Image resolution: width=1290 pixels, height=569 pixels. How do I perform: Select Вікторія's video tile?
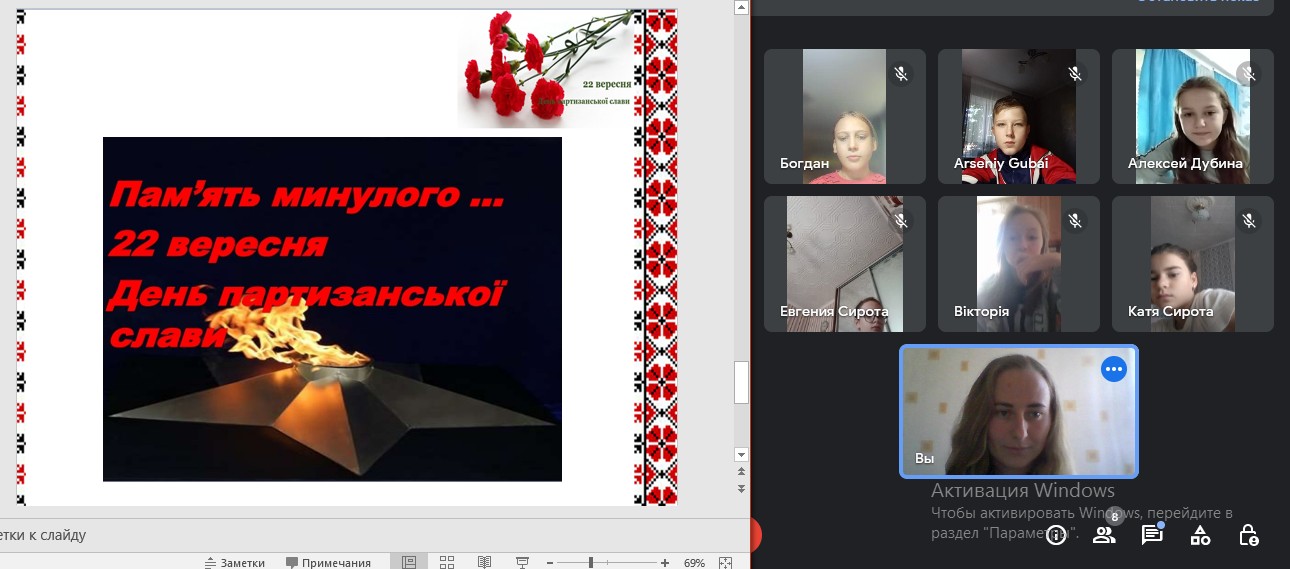tap(1019, 264)
